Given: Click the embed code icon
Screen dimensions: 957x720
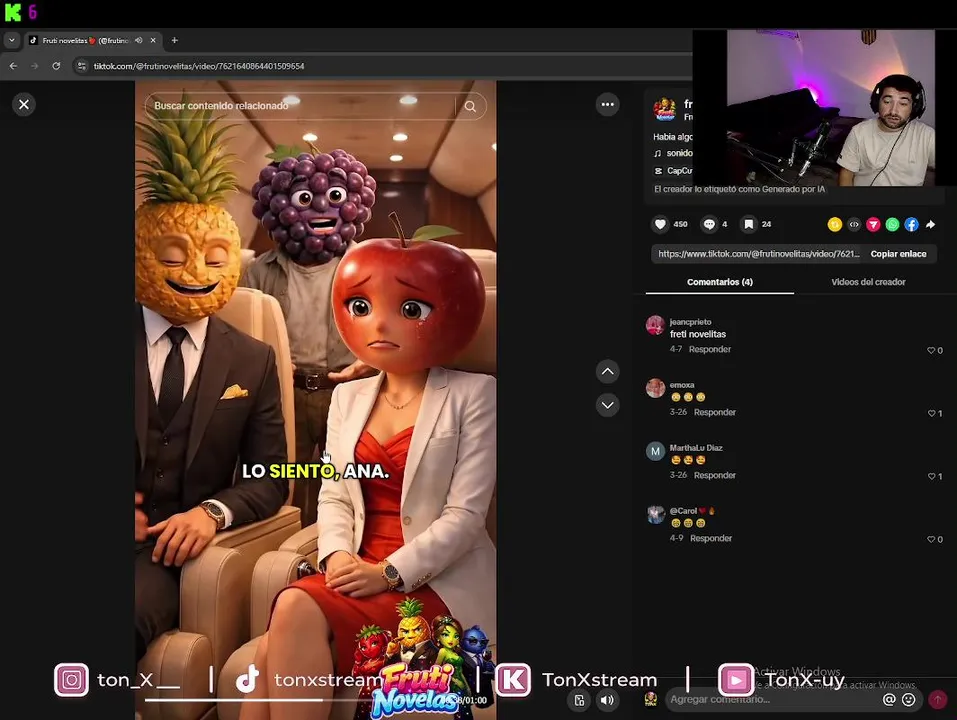Looking at the screenshot, I should [x=854, y=225].
